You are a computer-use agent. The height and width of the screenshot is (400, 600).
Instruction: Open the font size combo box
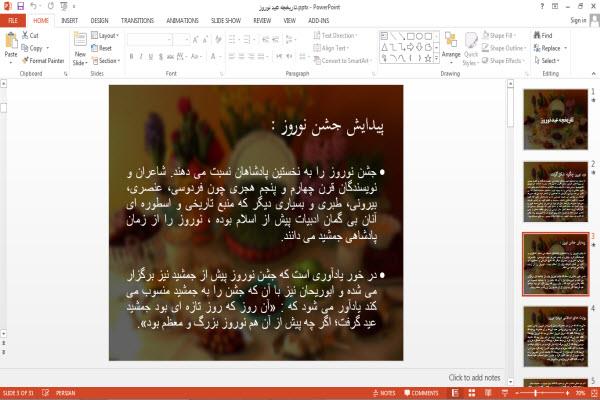[181, 39]
